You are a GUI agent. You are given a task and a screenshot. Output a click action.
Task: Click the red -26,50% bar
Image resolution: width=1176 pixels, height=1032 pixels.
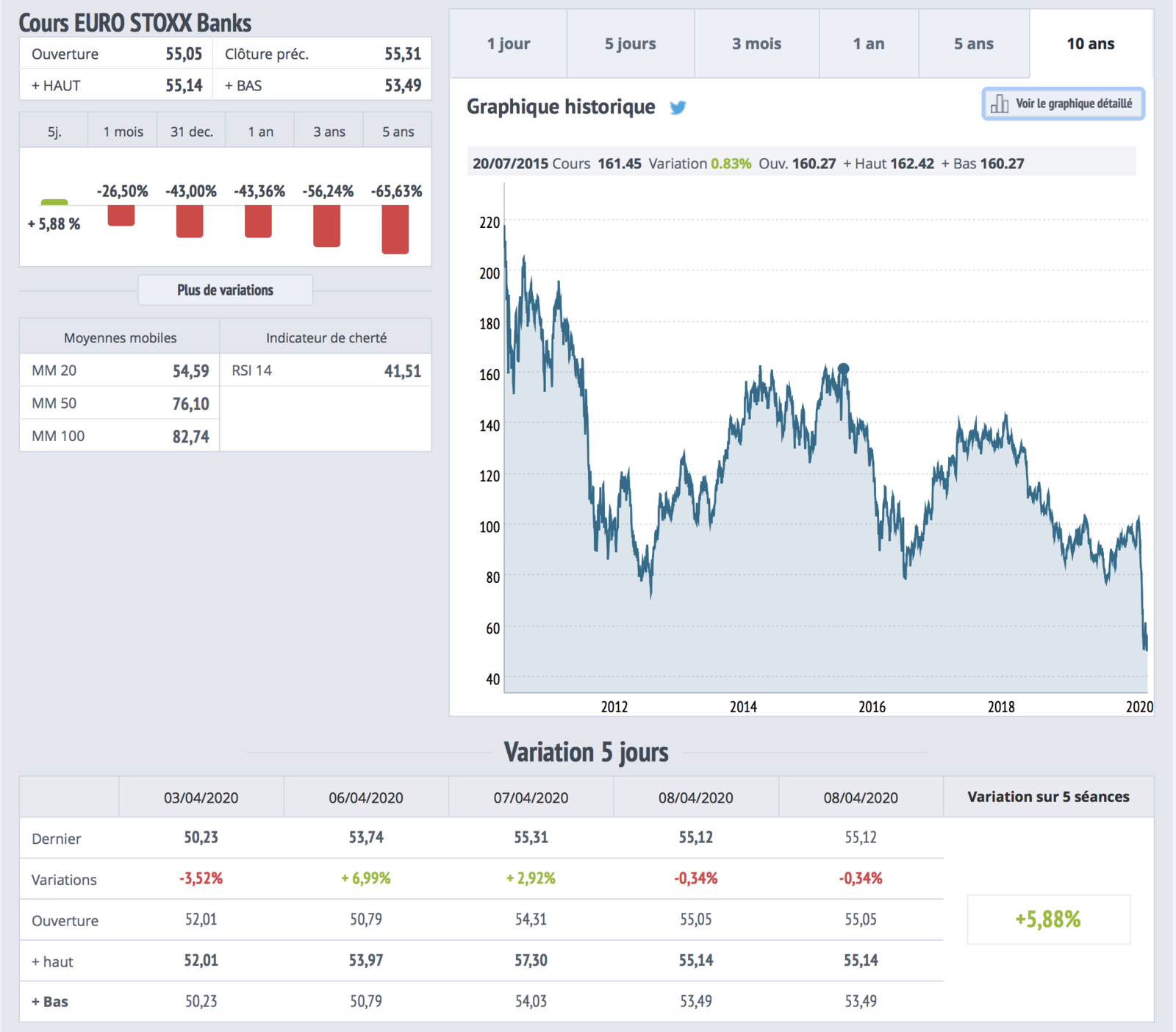tap(121, 215)
